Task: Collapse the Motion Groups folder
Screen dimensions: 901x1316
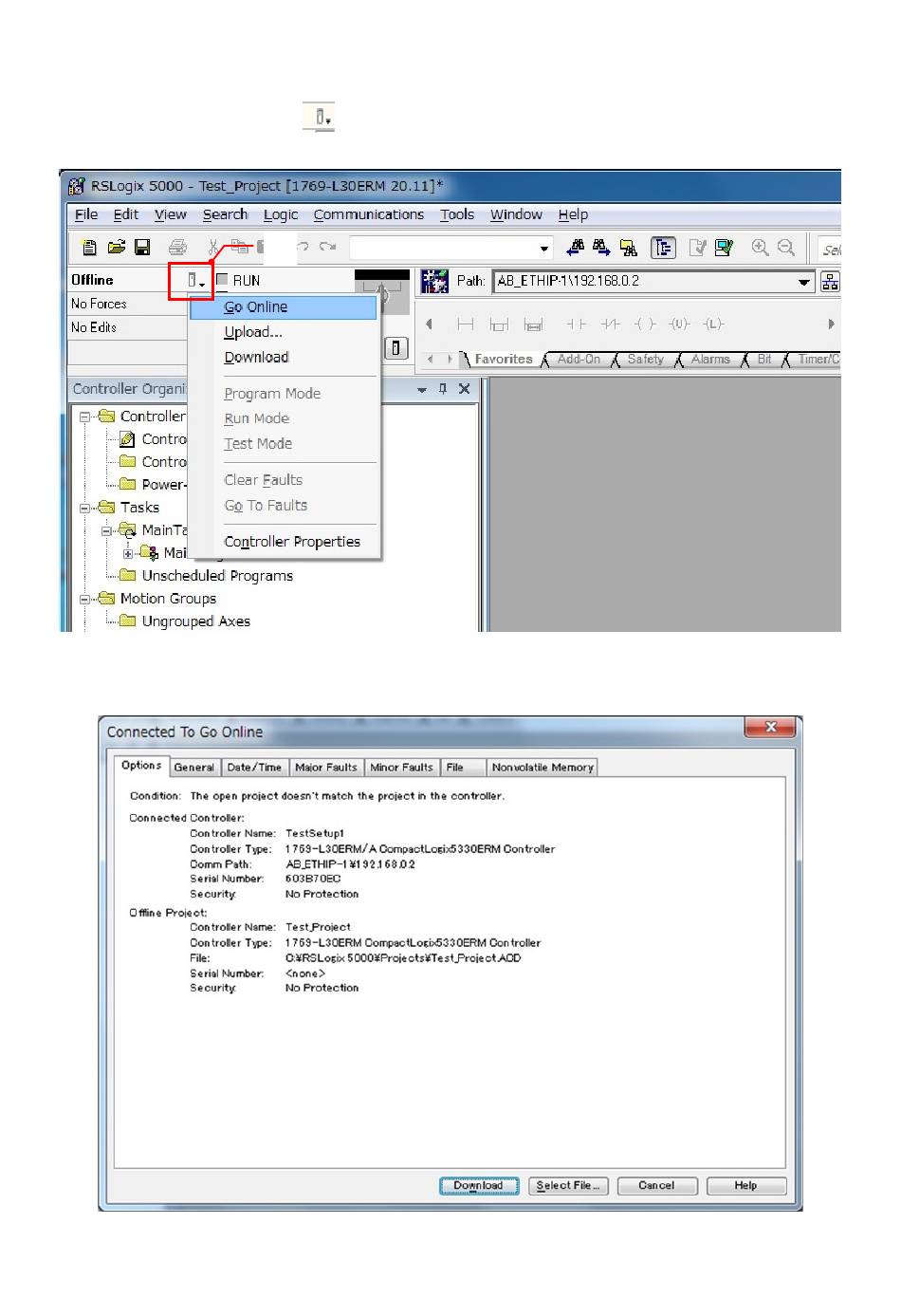Action: click(x=85, y=599)
